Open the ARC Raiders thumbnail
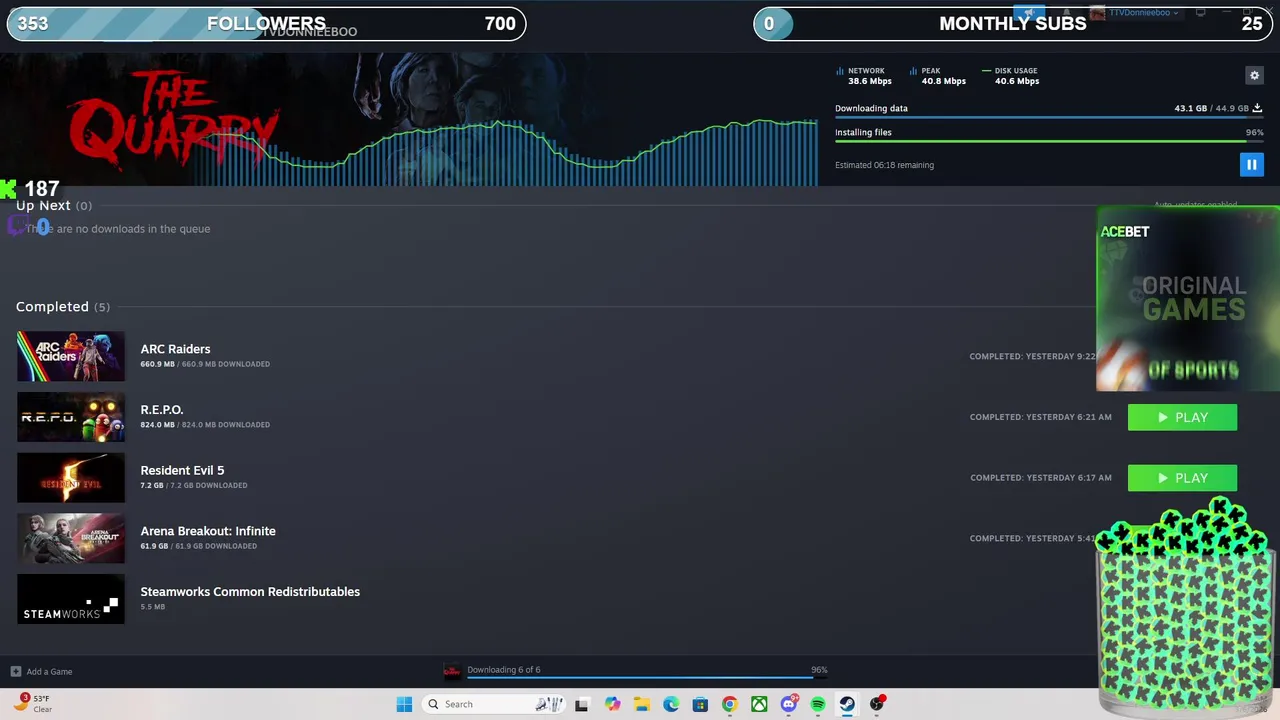Image resolution: width=1280 pixels, height=720 pixels. (x=71, y=356)
